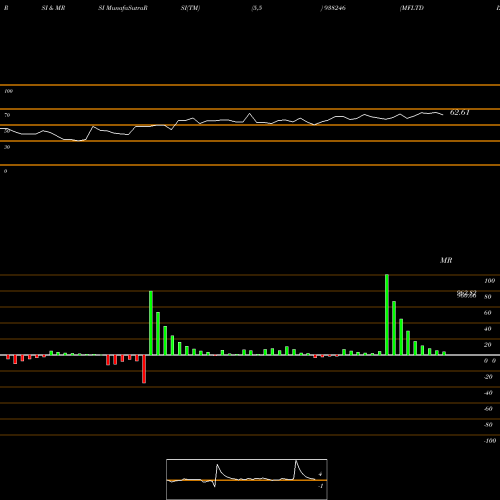The height and width of the screenshot is (500, 500).
Task: Click the MR axis label 100
Action: pyautogui.click(x=489, y=281)
